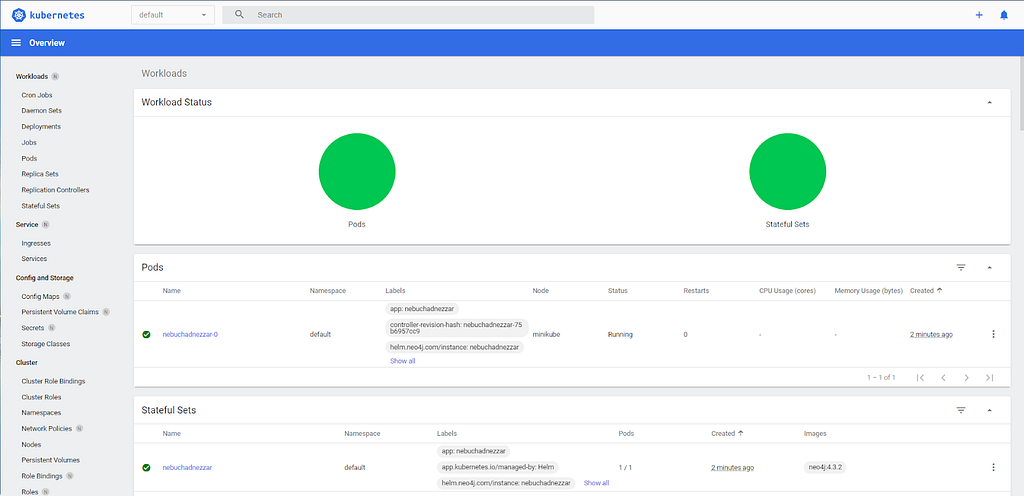This screenshot has width=1024, height=496.
Task: Collapse the Stateful Sets card
Action: [989, 410]
